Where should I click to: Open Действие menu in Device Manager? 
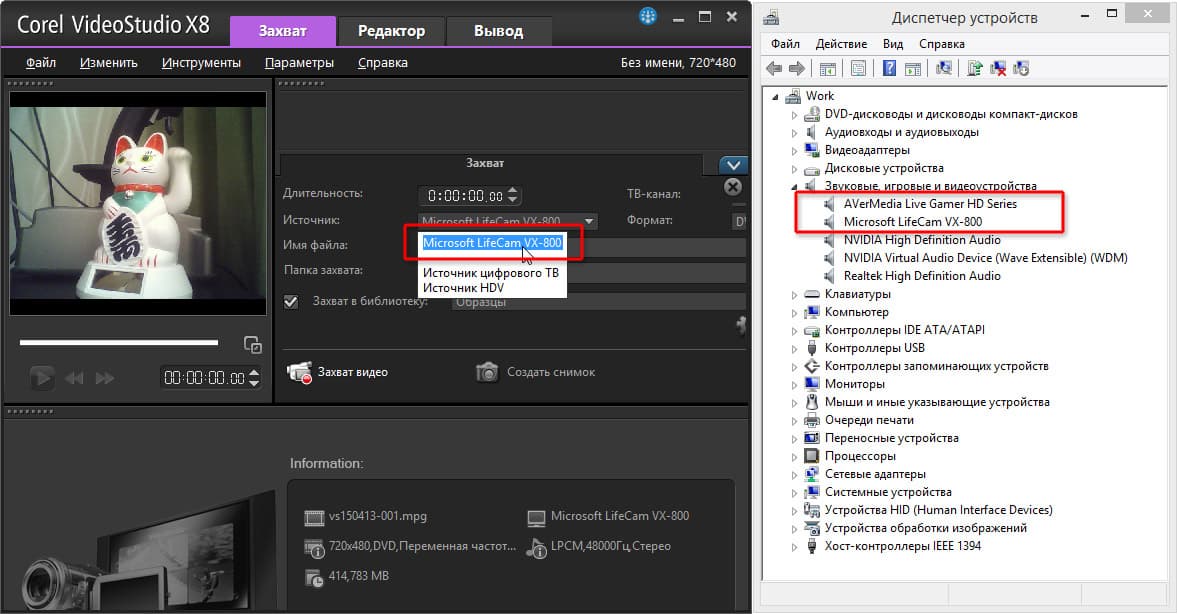(841, 44)
